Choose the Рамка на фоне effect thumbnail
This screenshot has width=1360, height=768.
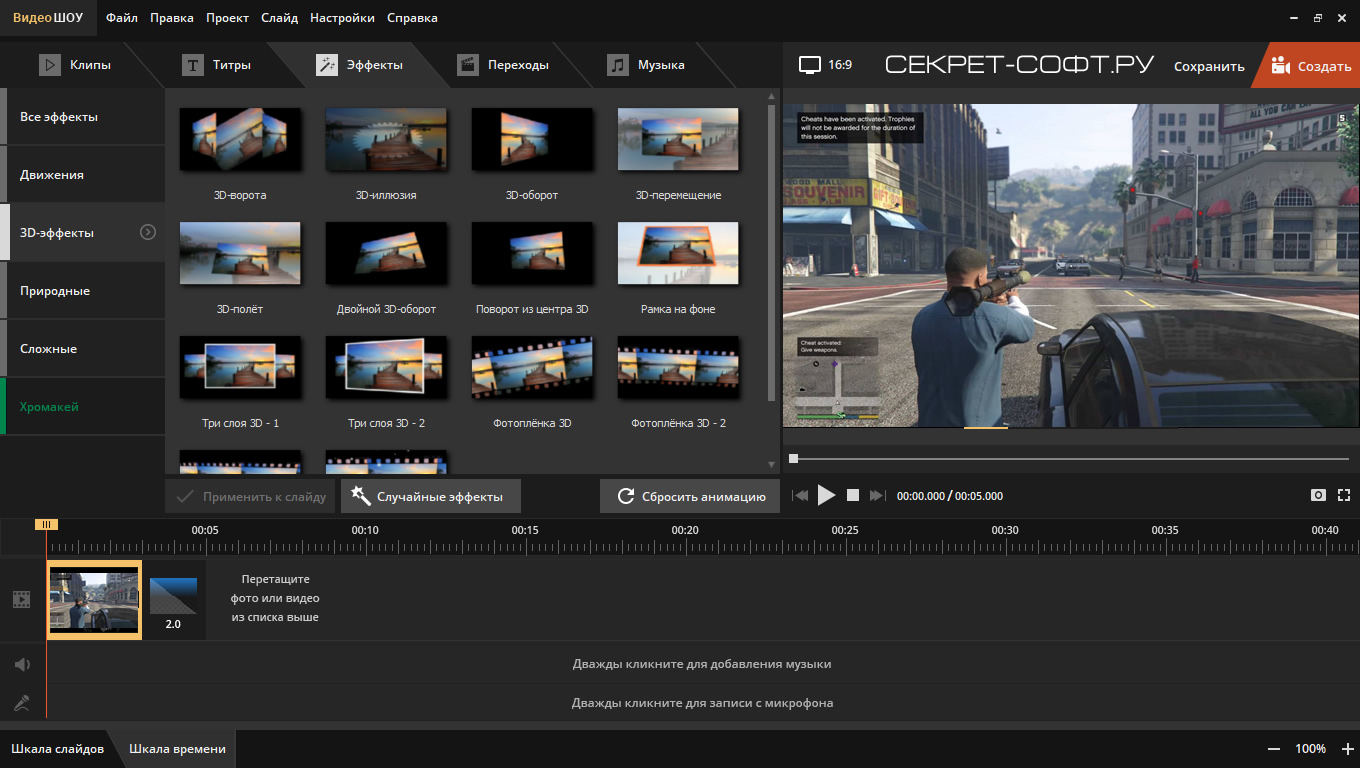point(678,254)
